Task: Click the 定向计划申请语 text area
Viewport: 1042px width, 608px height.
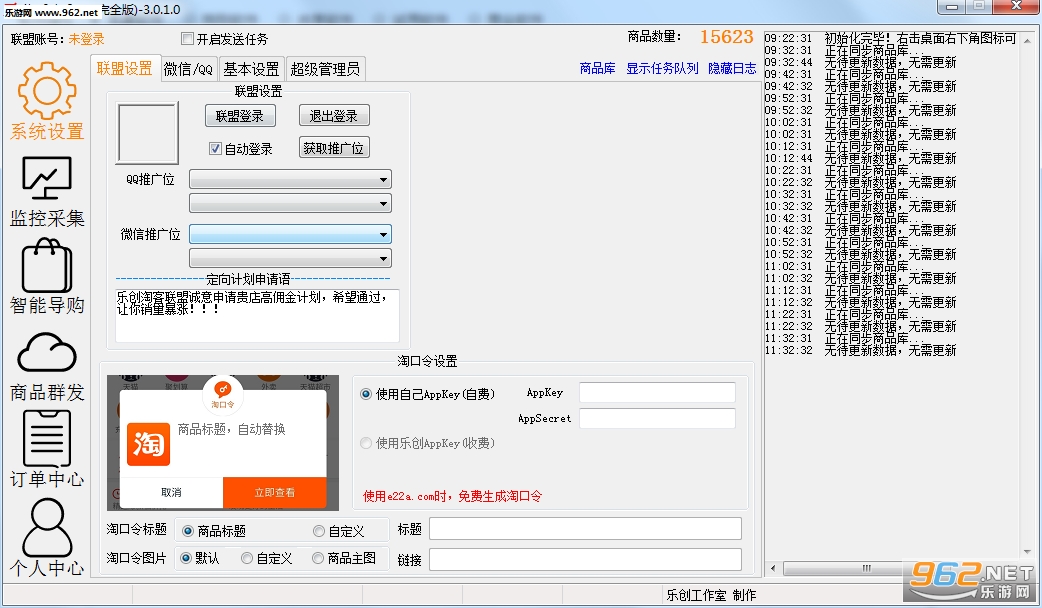Action: (x=257, y=316)
